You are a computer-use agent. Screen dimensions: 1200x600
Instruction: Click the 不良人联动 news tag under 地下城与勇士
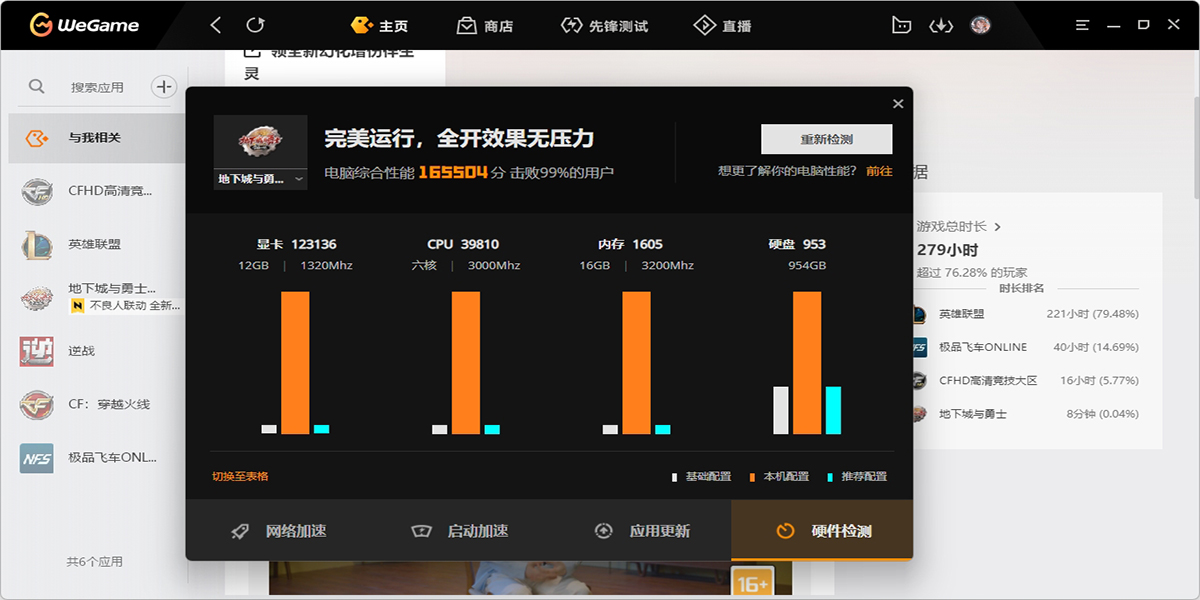[x=126, y=305]
